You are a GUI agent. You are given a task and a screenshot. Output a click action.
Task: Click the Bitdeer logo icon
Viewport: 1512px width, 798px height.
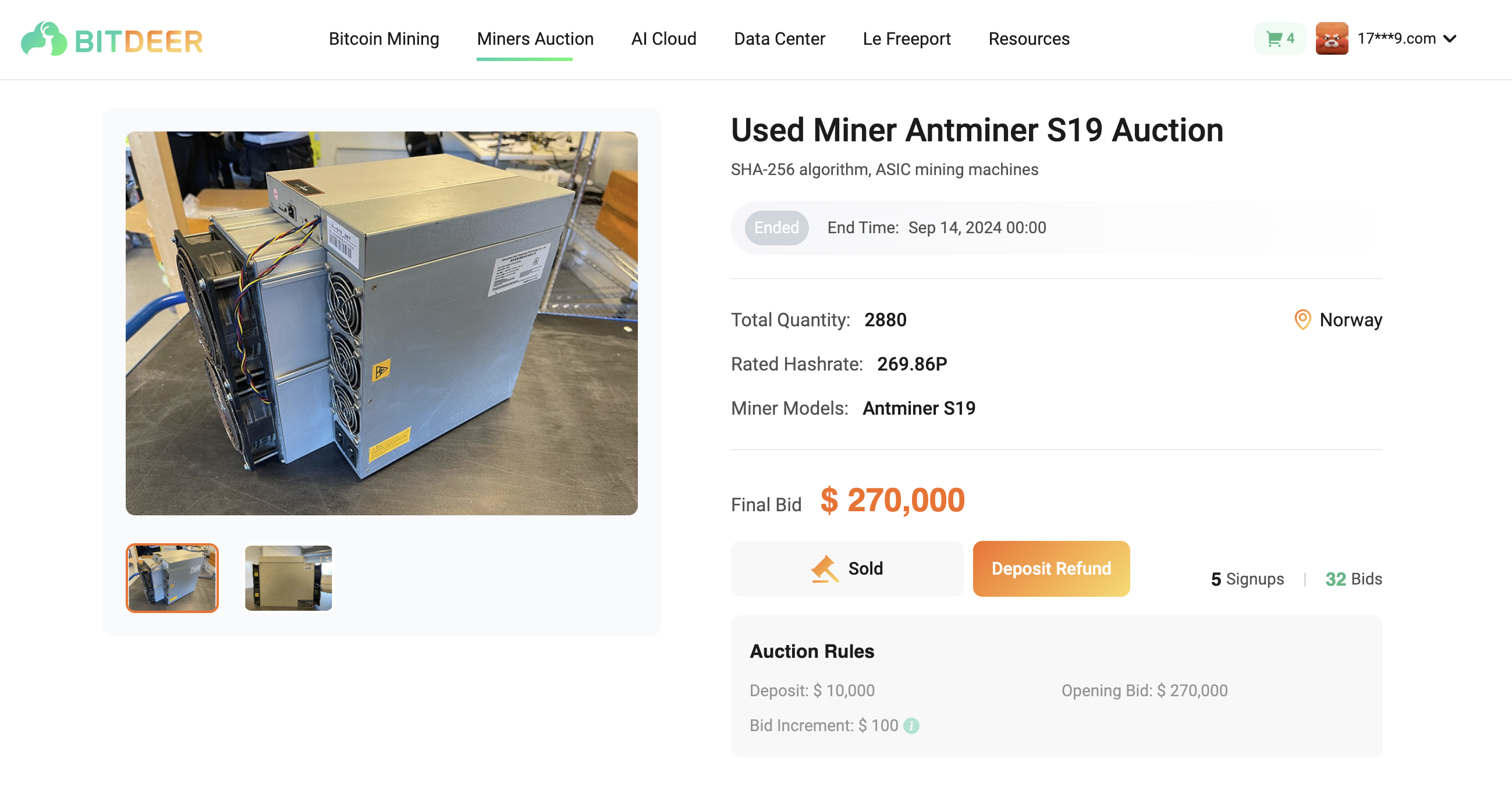coord(44,40)
